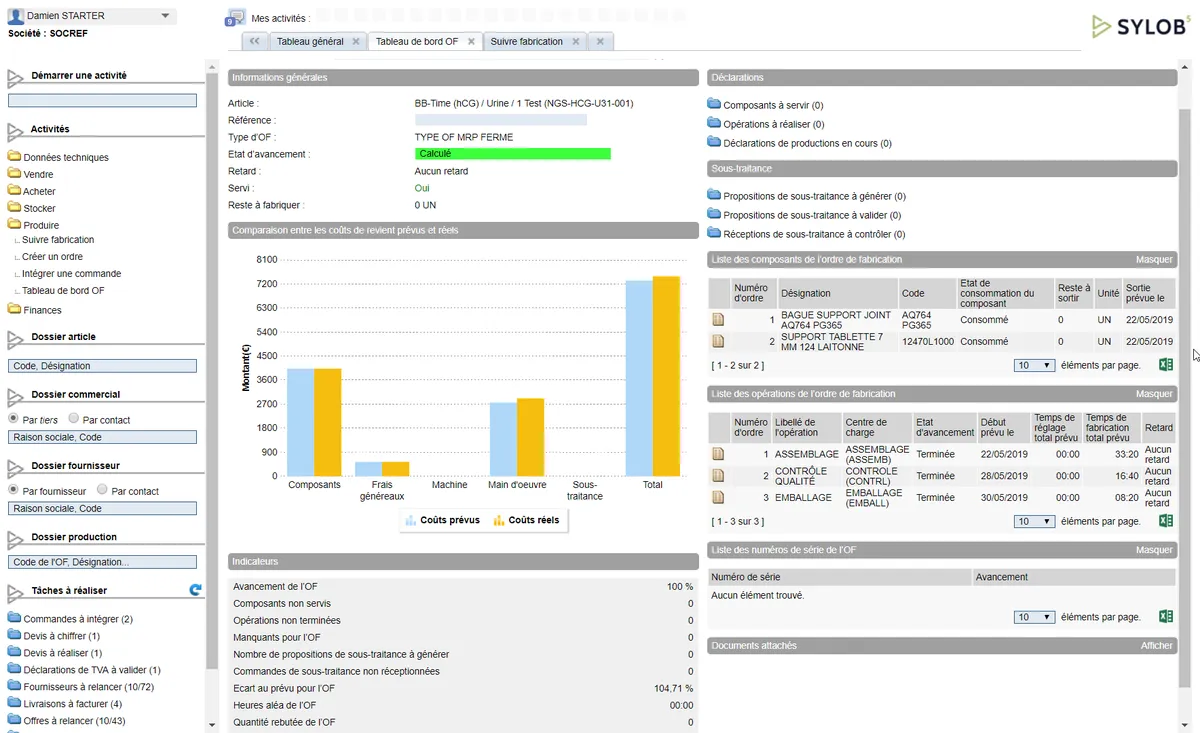Click the refresh icon beside Tâches à réaliser
The image size is (1200, 733).
point(196,590)
